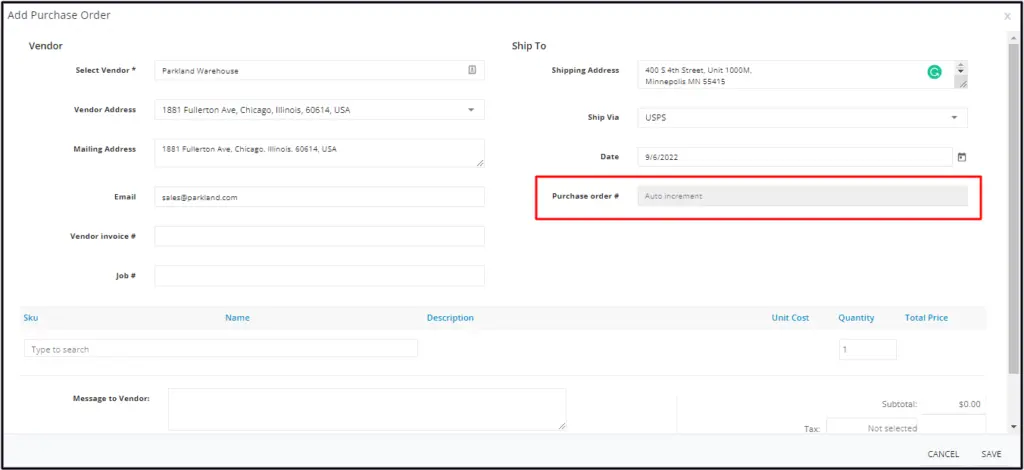Click the Description column header

(x=450, y=318)
